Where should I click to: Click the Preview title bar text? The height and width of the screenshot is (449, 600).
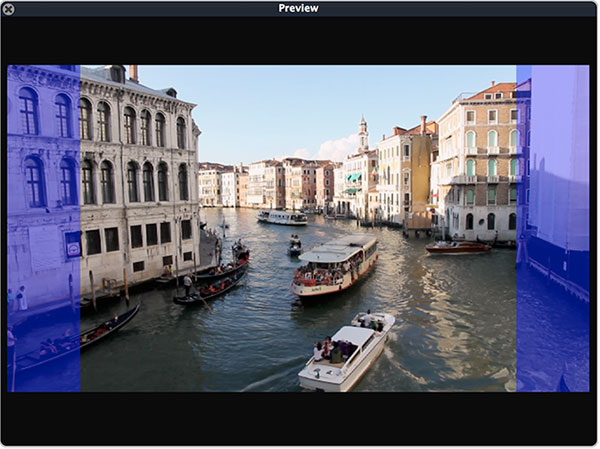pyautogui.click(x=298, y=8)
